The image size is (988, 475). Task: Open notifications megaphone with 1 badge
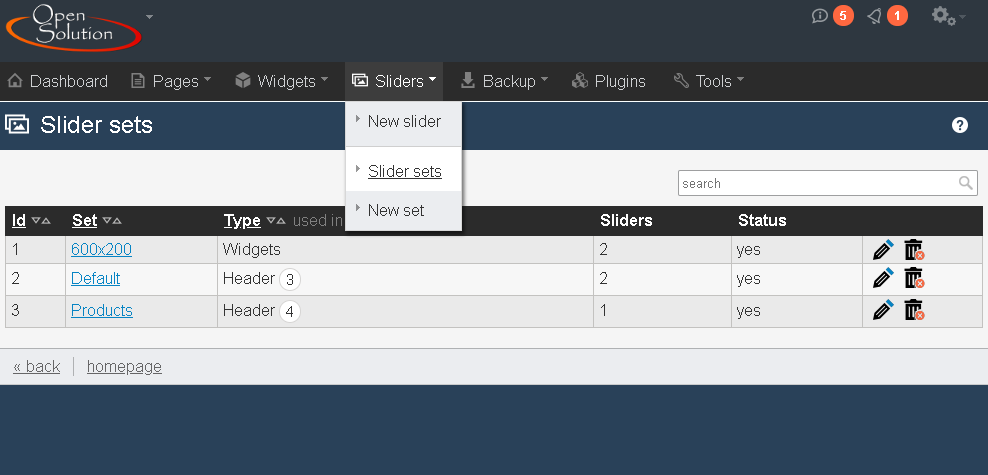point(887,16)
